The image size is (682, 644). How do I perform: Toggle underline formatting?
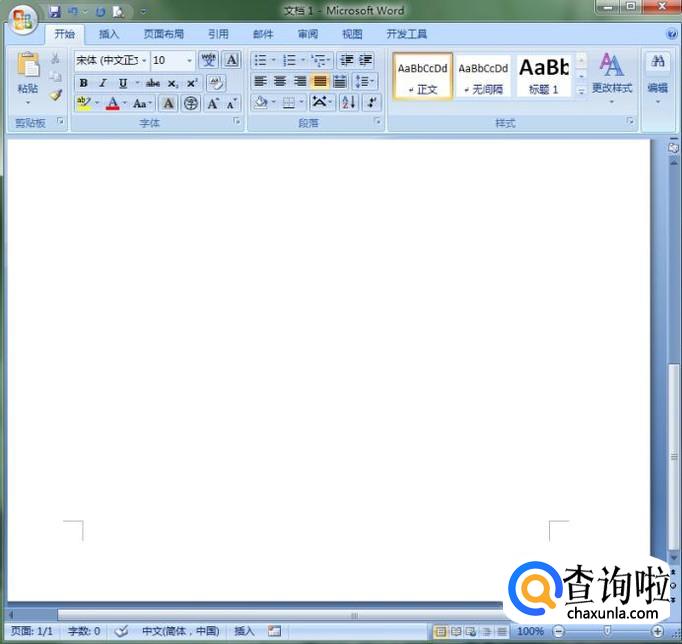[x=123, y=83]
